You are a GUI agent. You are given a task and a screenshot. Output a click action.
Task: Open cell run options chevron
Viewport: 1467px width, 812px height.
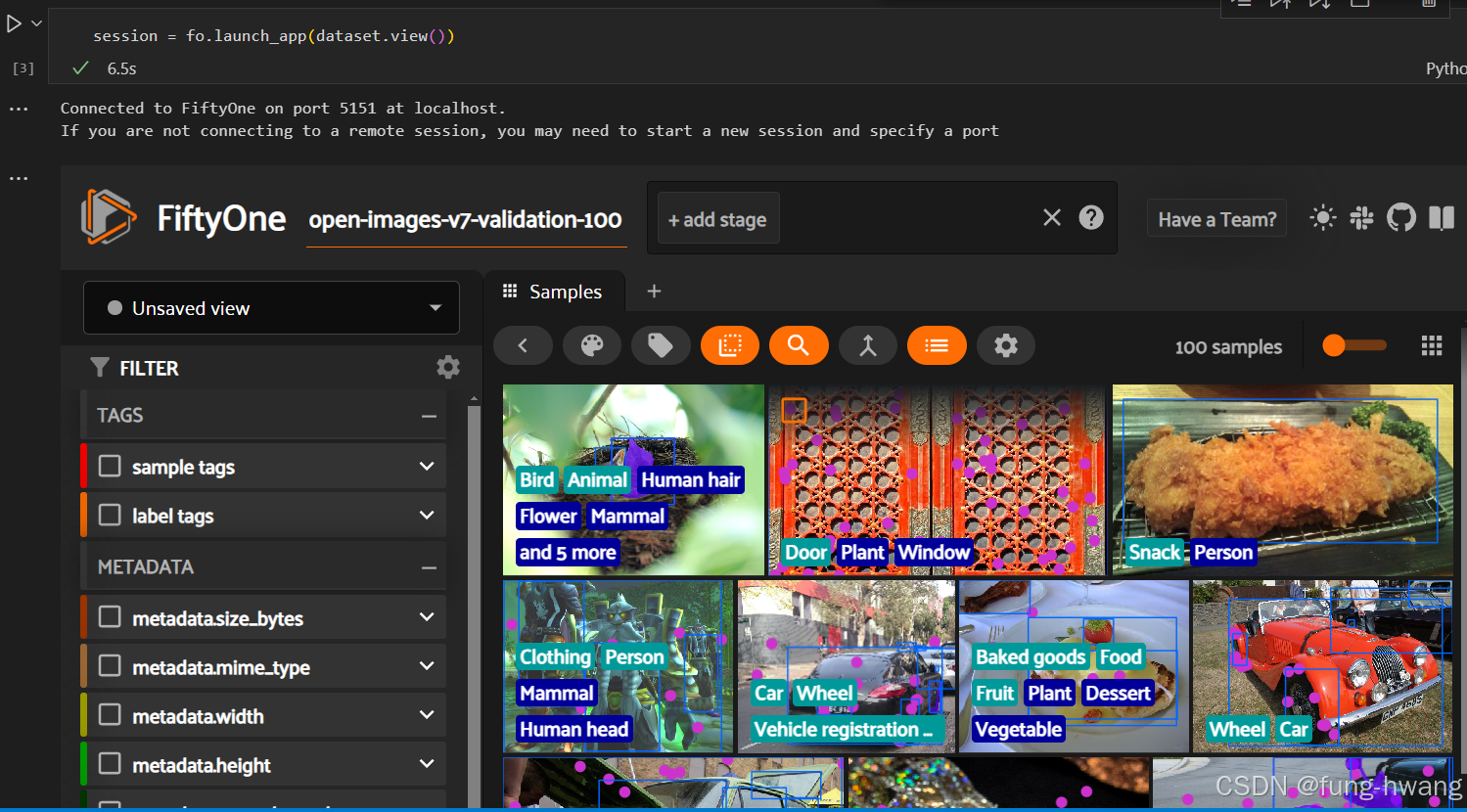click(37, 23)
